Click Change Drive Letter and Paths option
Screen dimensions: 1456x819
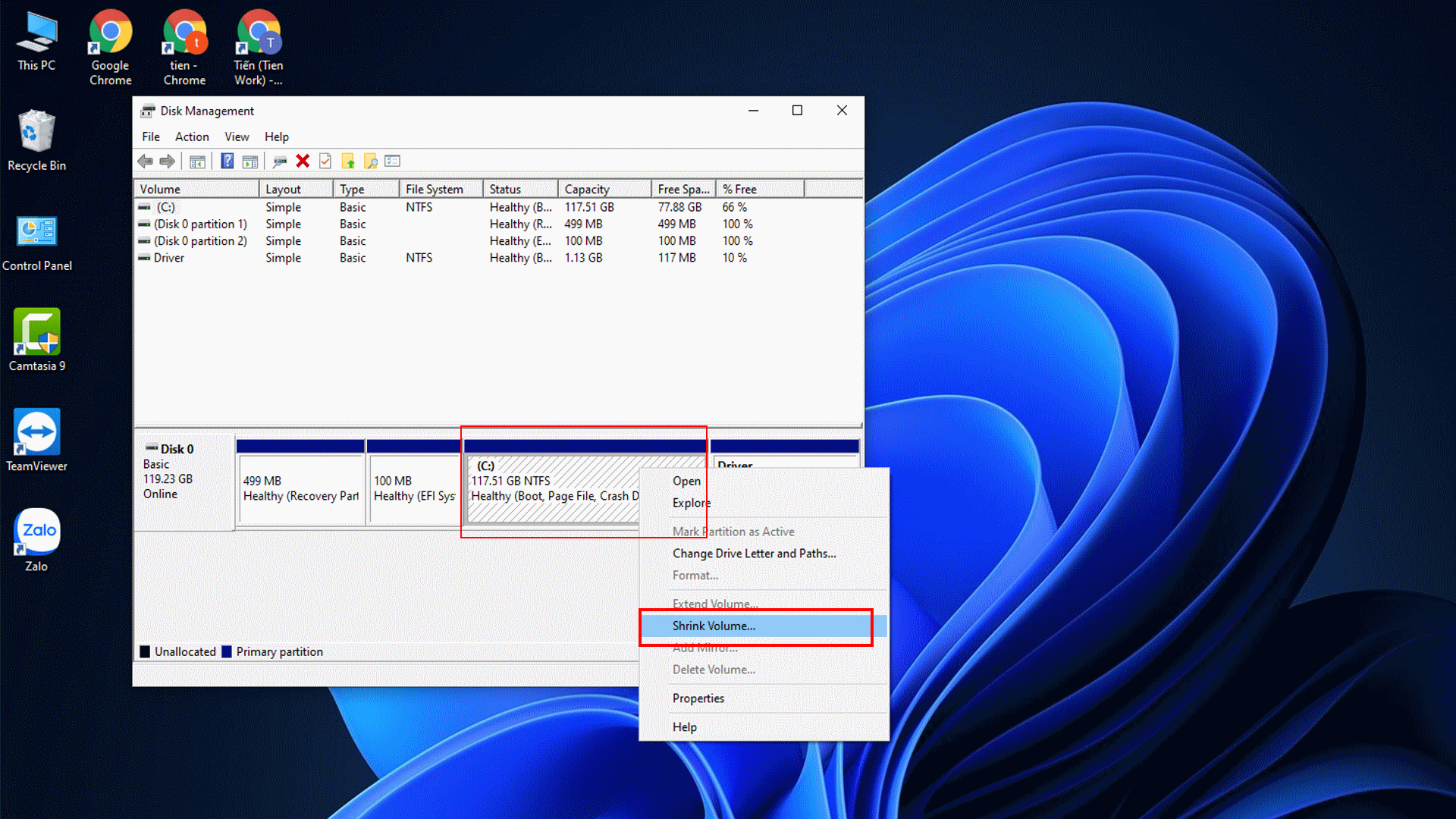[x=754, y=554]
